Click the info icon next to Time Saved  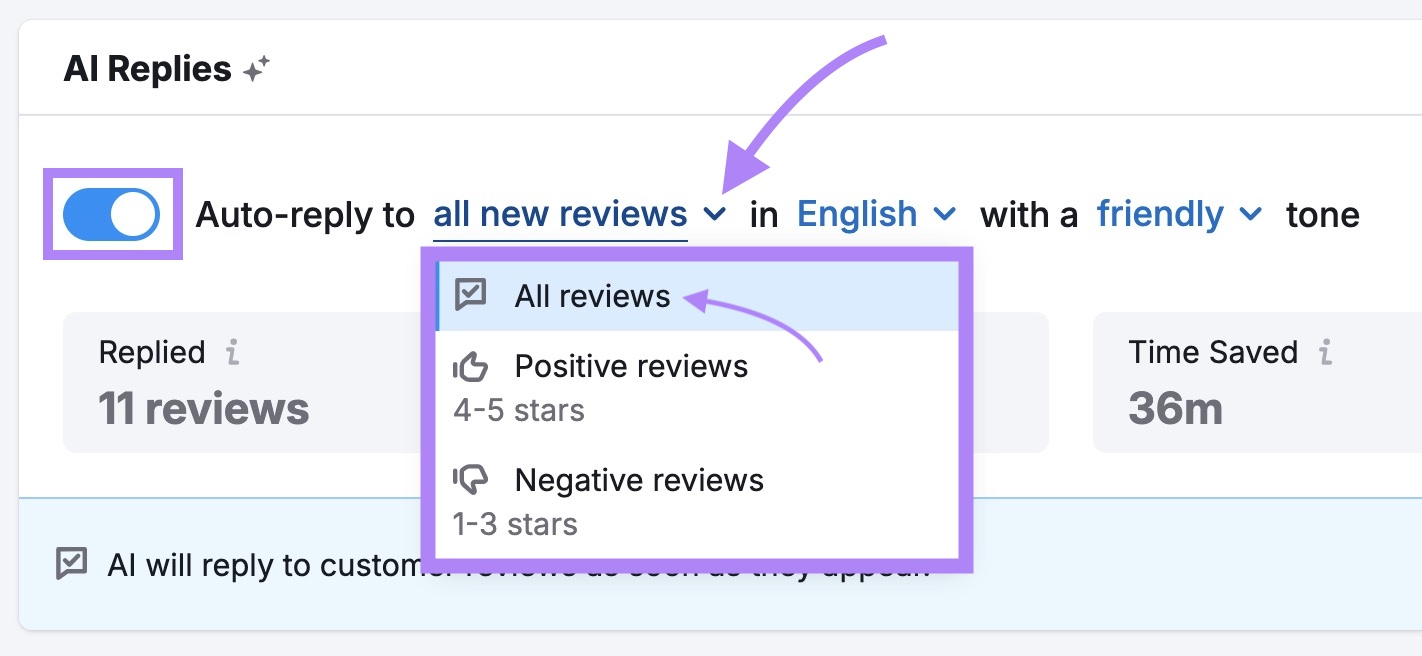click(x=1324, y=352)
